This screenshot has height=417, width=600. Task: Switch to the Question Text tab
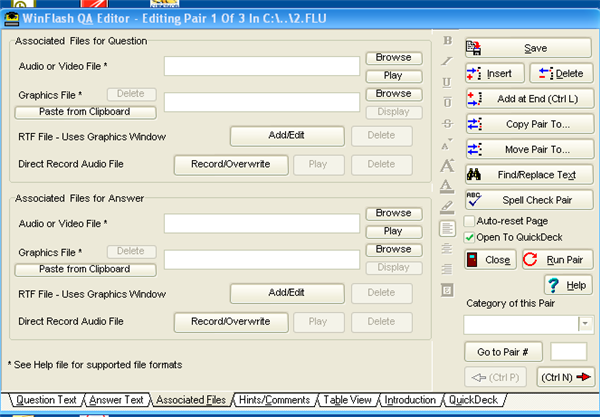pyautogui.click(x=46, y=400)
